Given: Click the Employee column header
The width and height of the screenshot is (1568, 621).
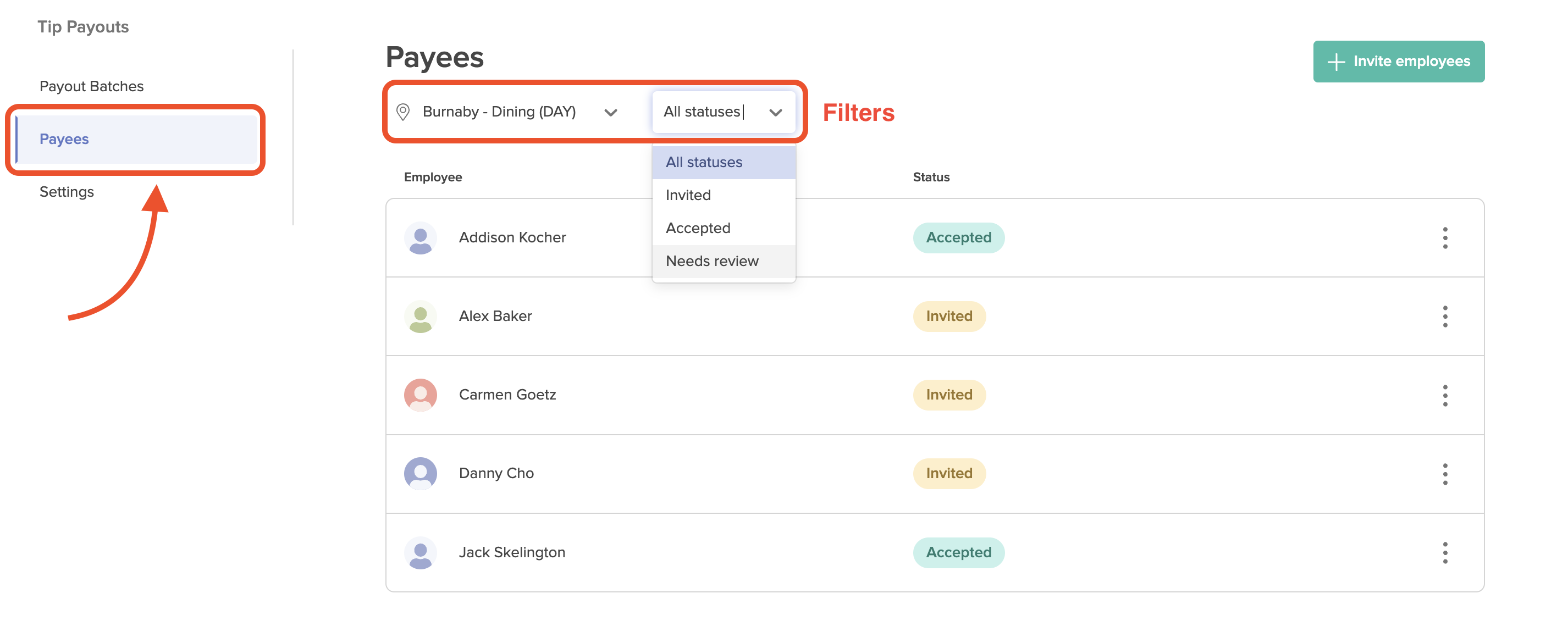Looking at the screenshot, I should (x=433, y=177).
